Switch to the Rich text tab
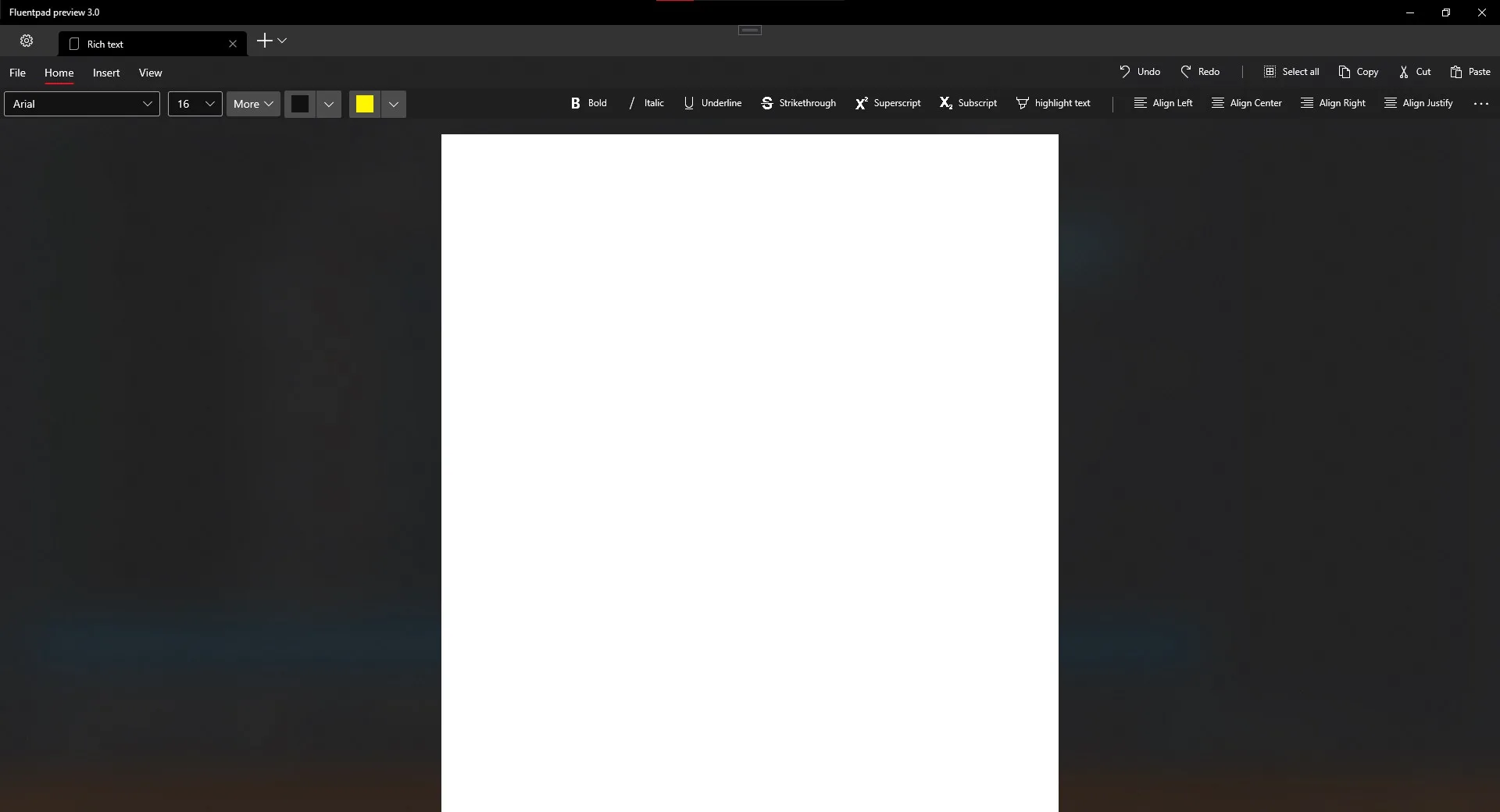This screenshot has width=1500, height=812. point(152,44)
